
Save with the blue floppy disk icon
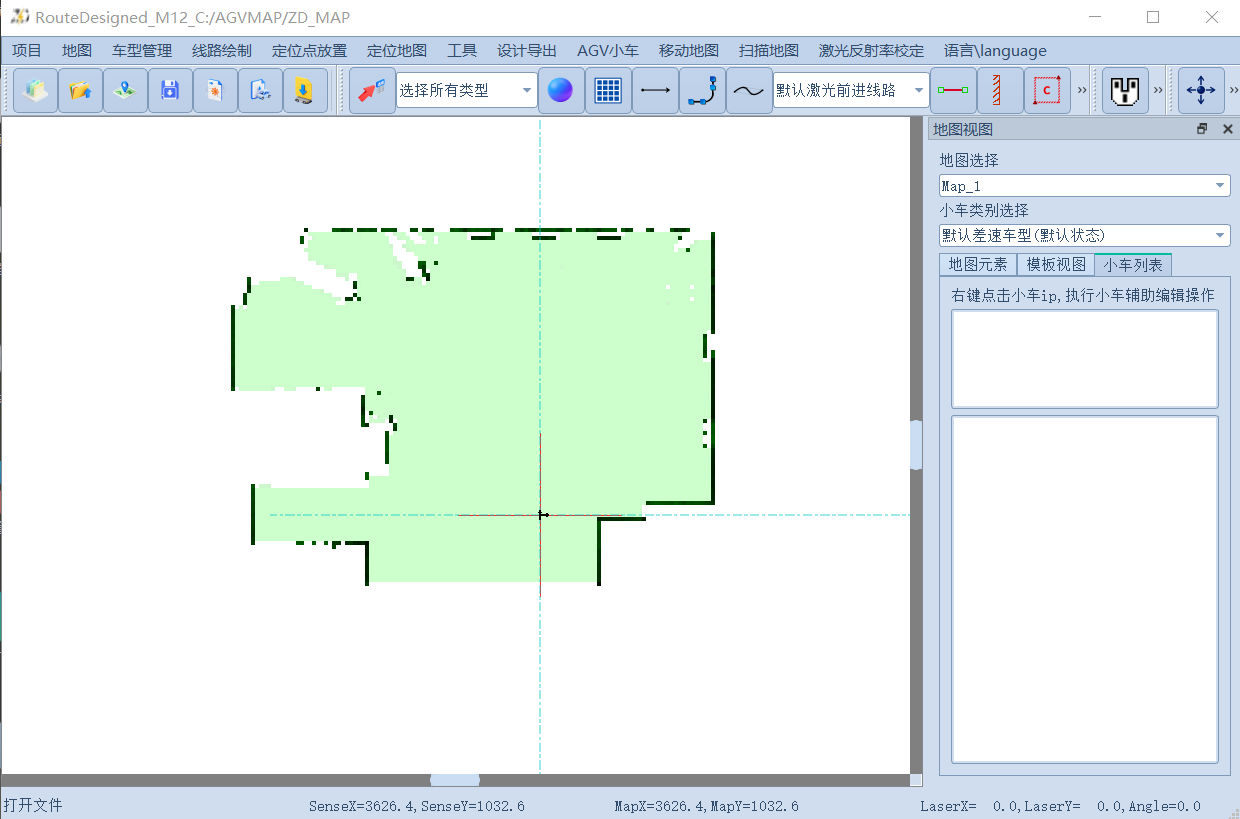click(x=170, y=91)
